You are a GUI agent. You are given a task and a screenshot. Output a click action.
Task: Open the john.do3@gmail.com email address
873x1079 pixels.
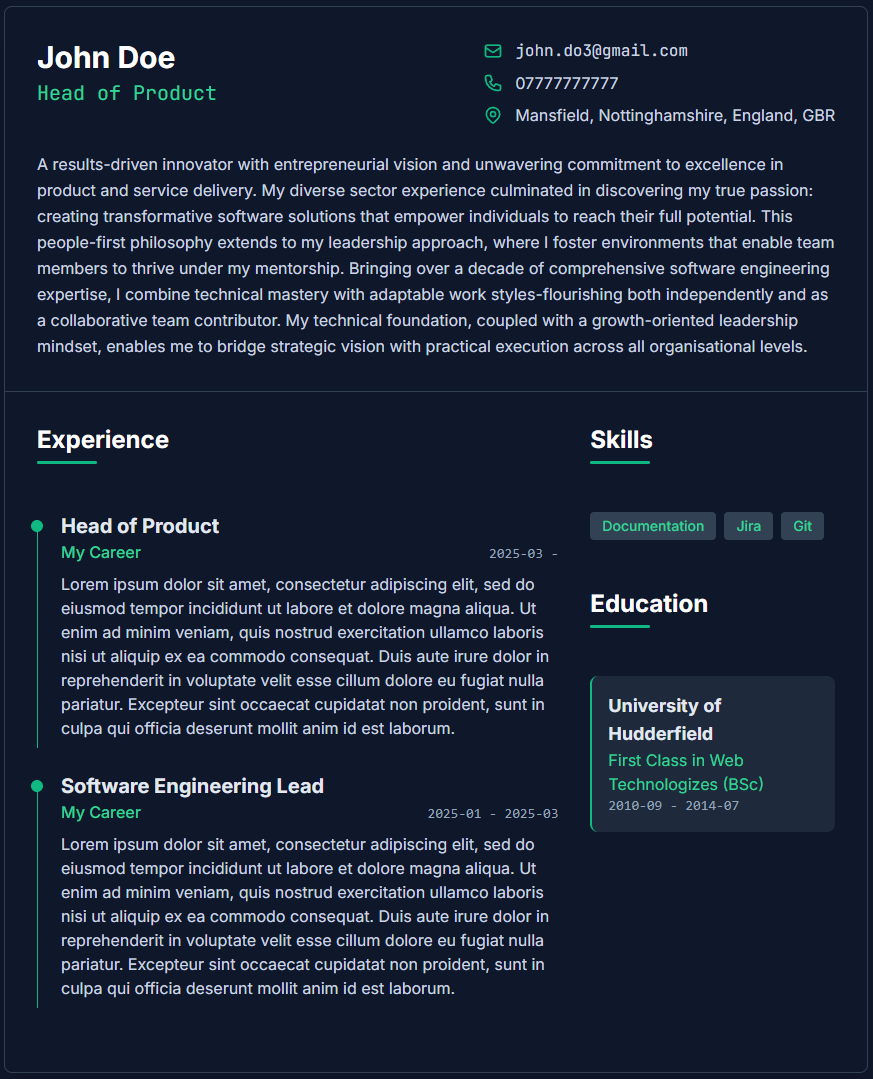601,51
